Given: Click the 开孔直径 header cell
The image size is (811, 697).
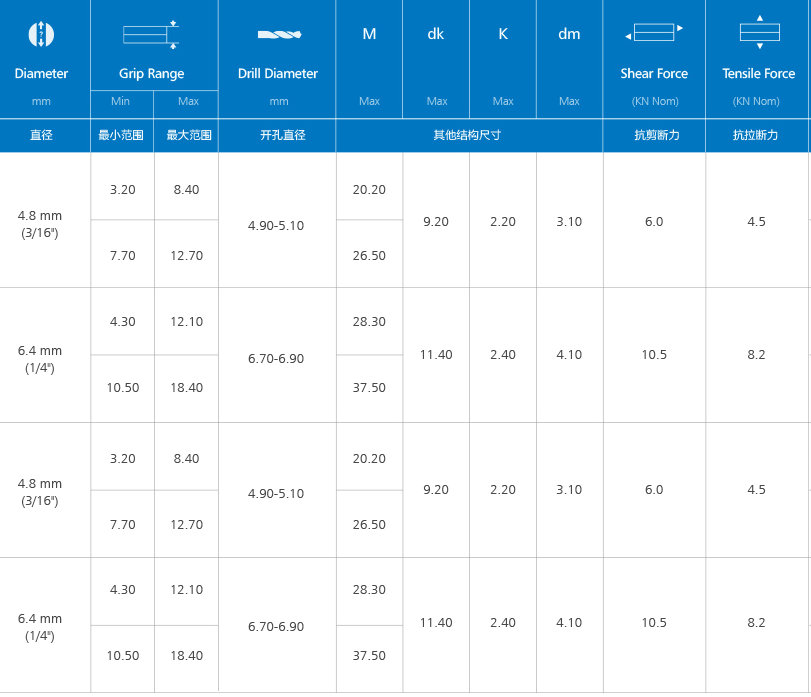Looking at the screenshot, I should coord(277,135).
